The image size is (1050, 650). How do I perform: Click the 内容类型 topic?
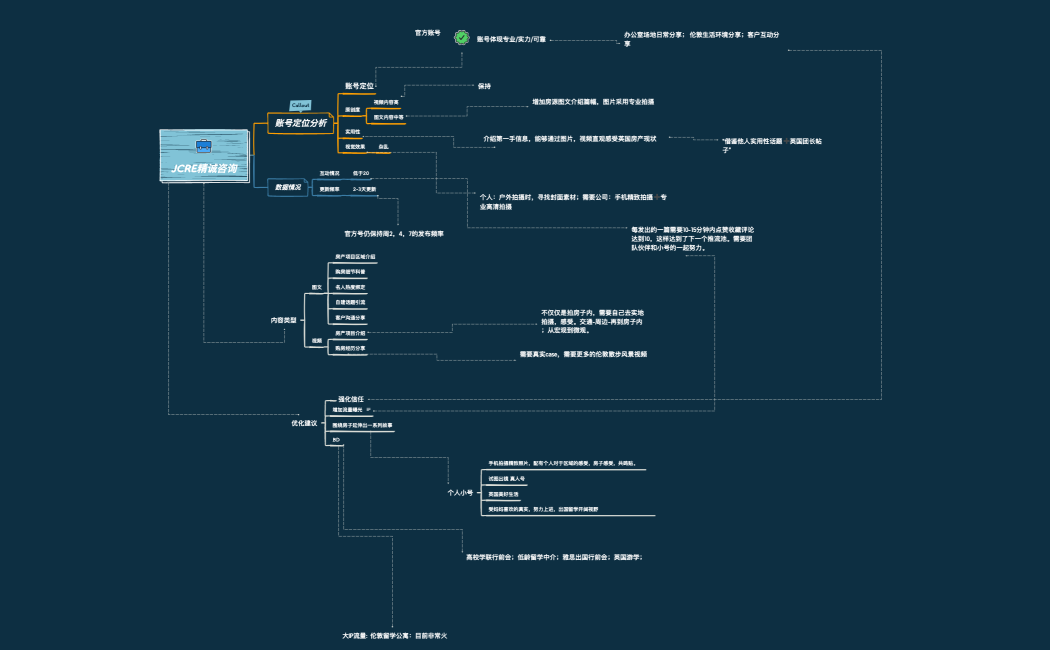tap(284, 320)
